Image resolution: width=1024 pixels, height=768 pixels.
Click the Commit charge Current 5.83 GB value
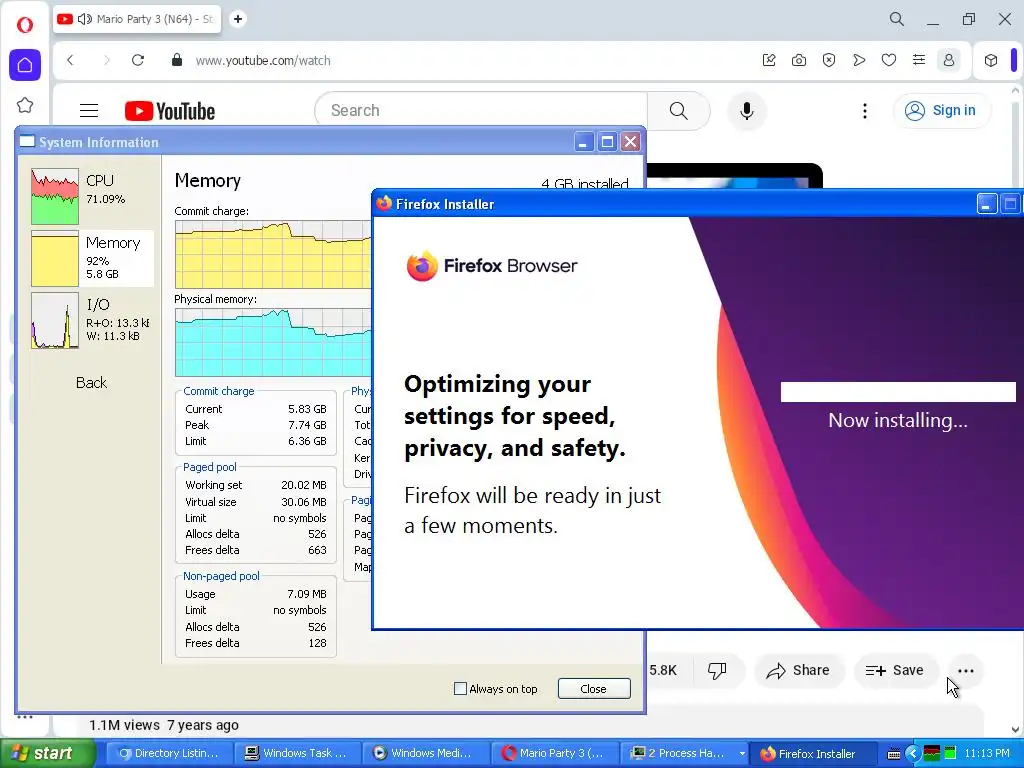307,409
